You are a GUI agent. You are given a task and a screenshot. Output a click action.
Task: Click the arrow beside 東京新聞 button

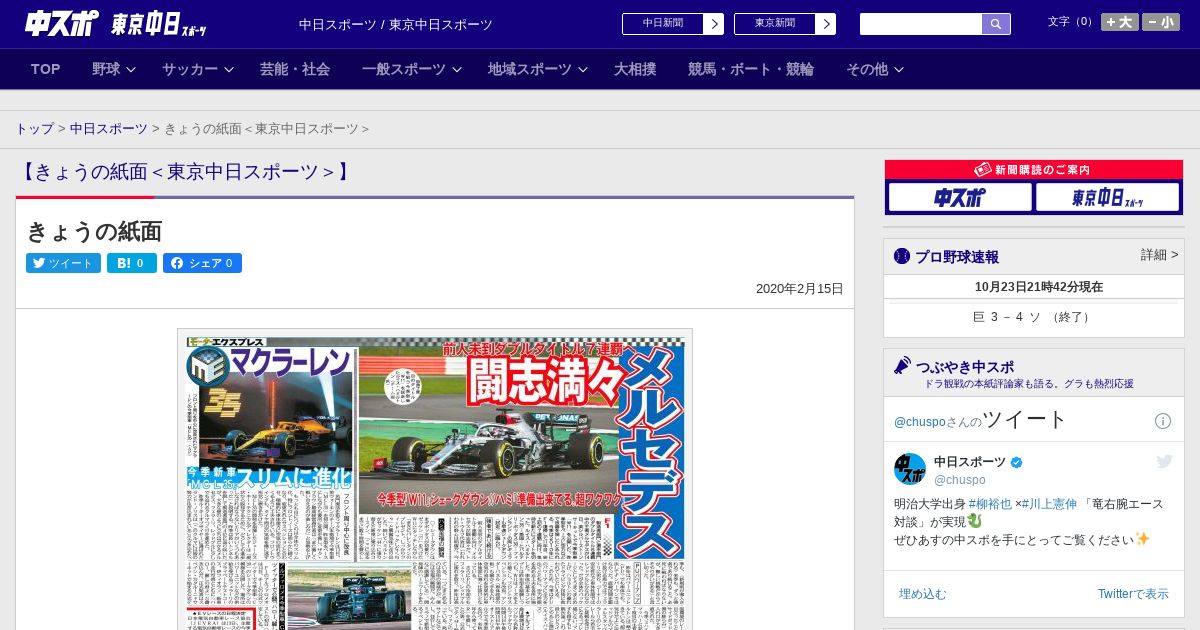point(826,24)
